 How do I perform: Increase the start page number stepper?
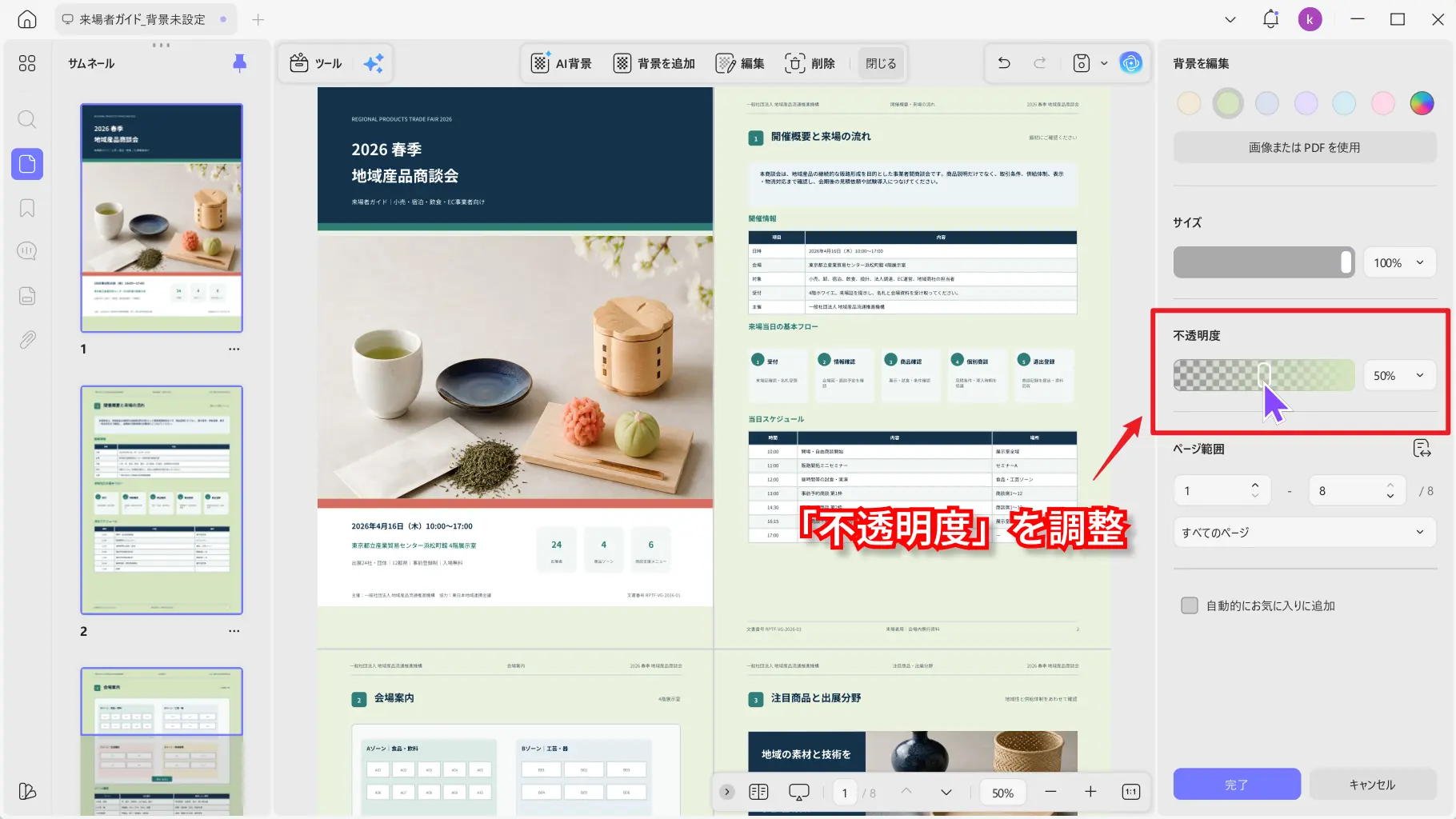[x=1254, y=485]
